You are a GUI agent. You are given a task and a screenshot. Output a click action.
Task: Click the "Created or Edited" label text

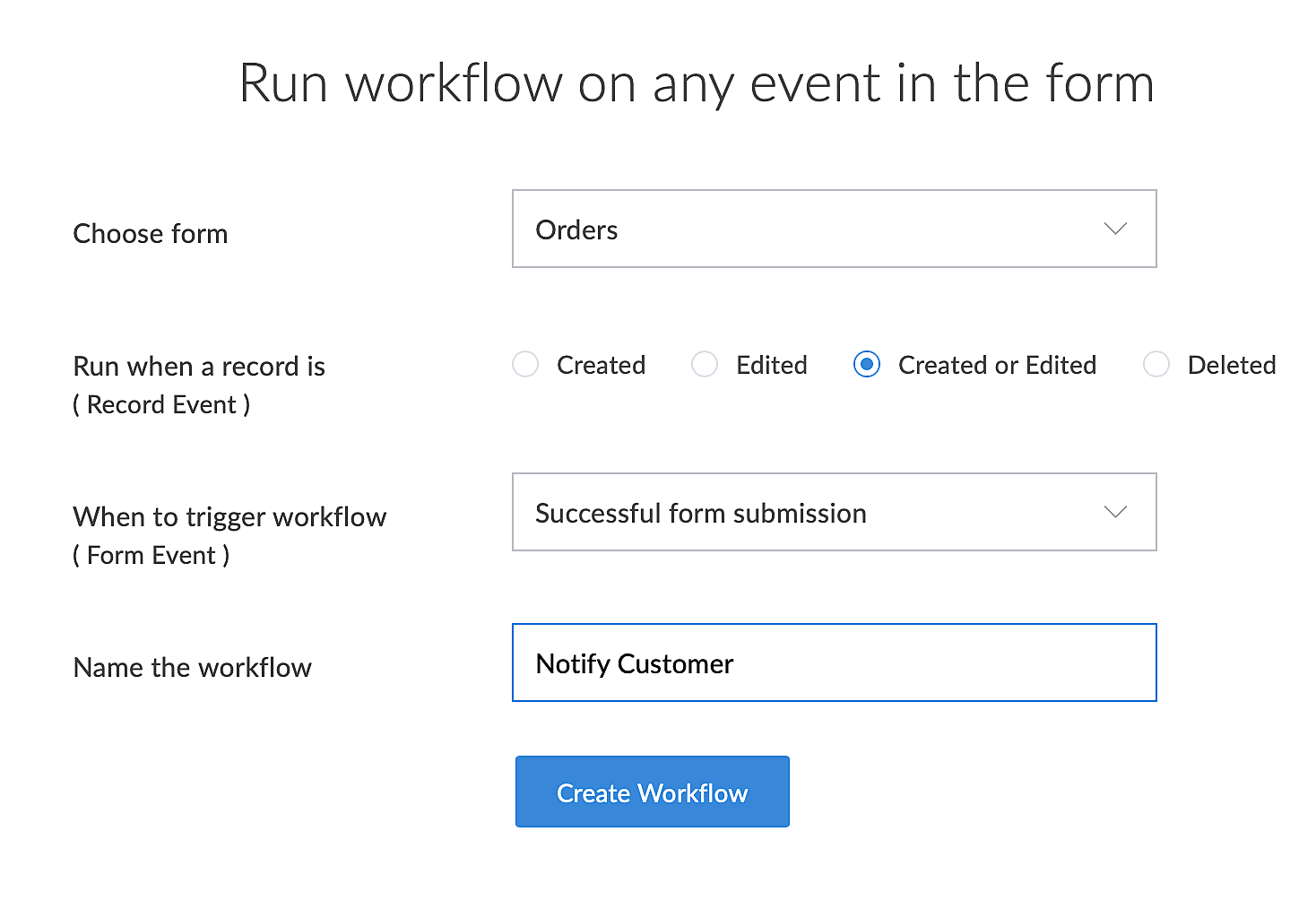pos(997,365)
